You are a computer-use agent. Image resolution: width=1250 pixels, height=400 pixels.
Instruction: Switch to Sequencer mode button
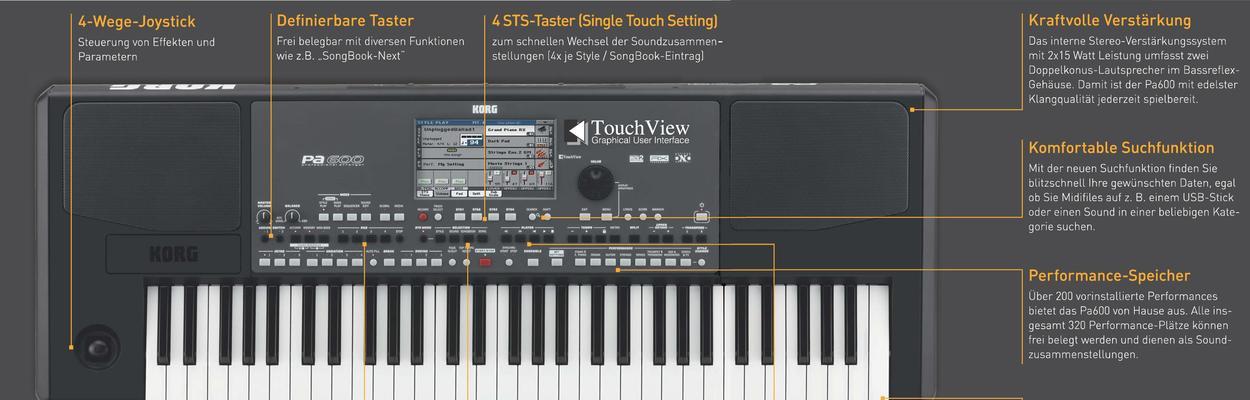click(x=352, y=217)
